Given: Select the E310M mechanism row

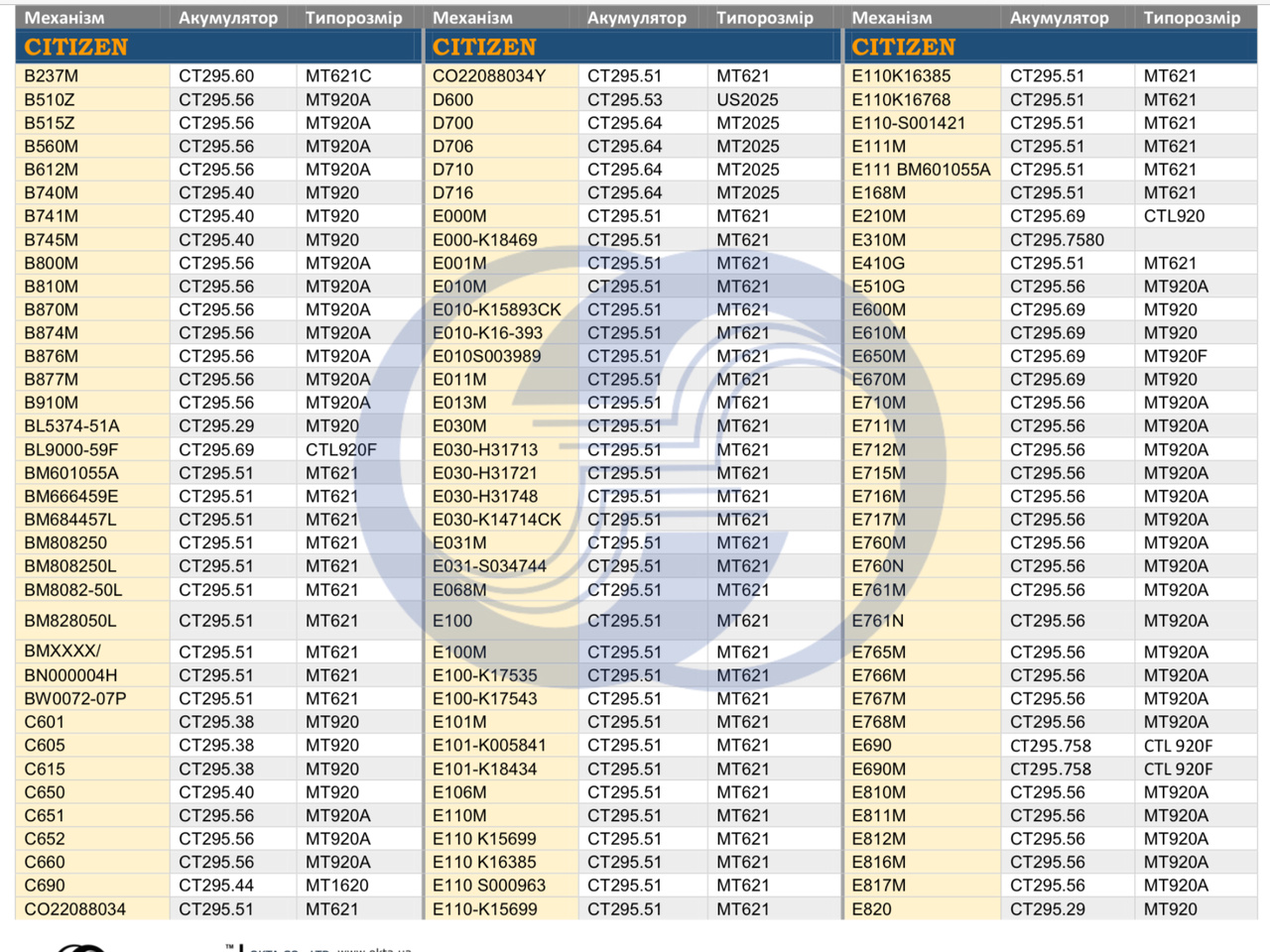Looking at the screenshot, I should click(x=879, y=240).
